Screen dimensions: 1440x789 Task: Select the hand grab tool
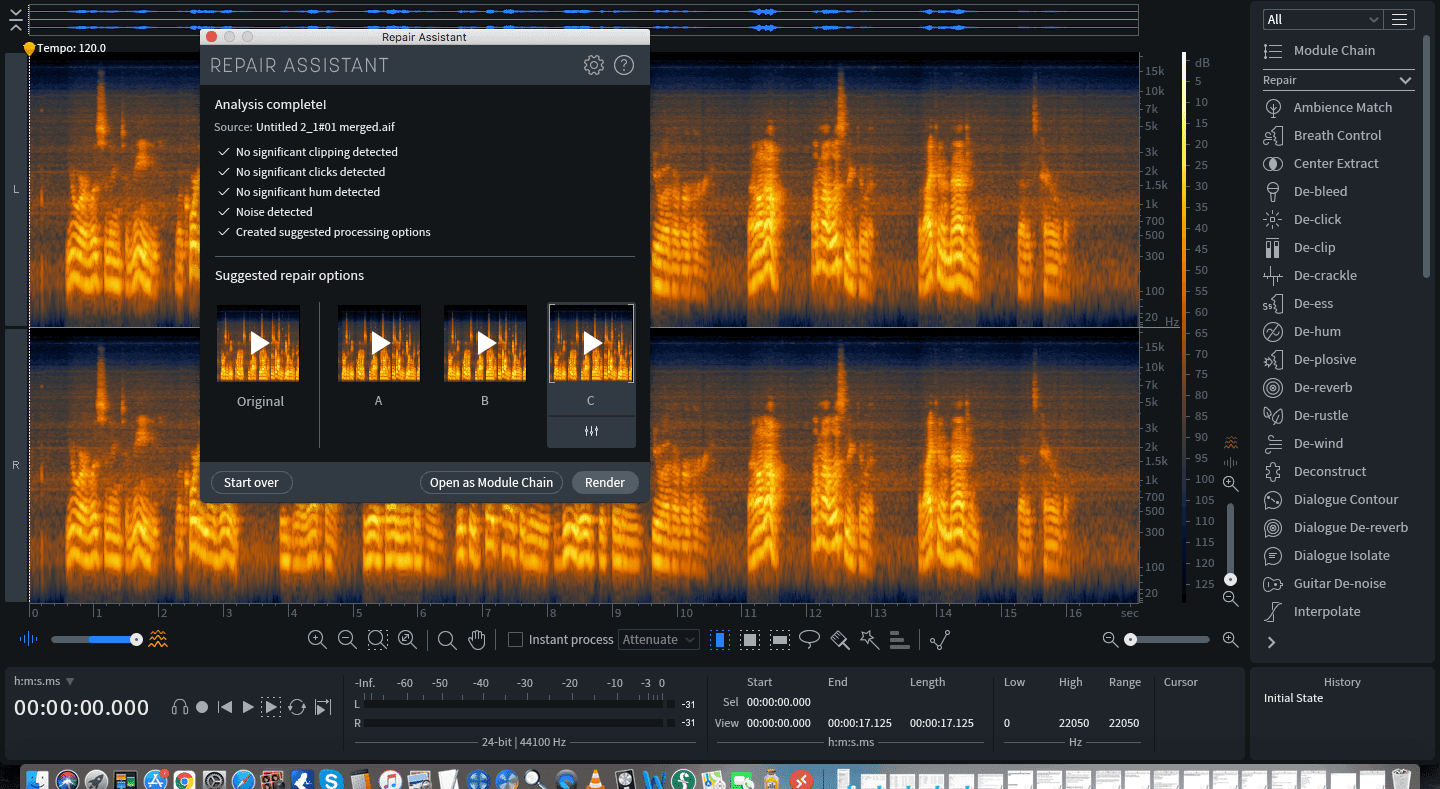point(477,640)
